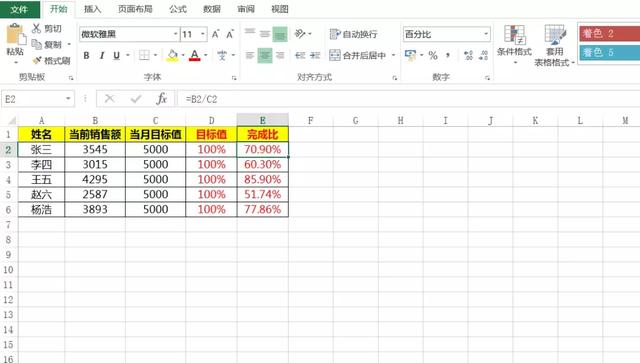Open the number format dropdown 百分比
The height and width of the screenshot is (363, 640).
point(486,34)
